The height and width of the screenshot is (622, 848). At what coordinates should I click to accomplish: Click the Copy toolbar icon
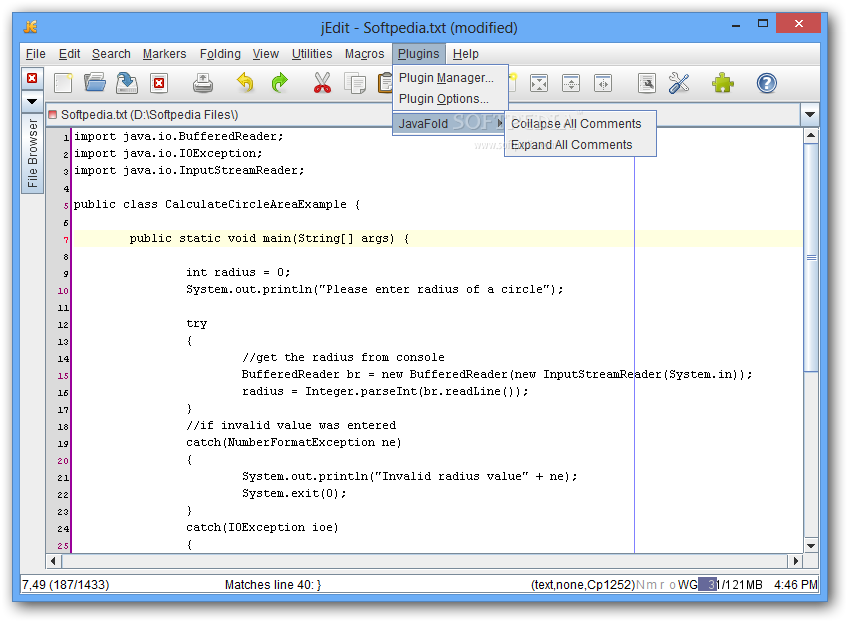click(355, 83)
